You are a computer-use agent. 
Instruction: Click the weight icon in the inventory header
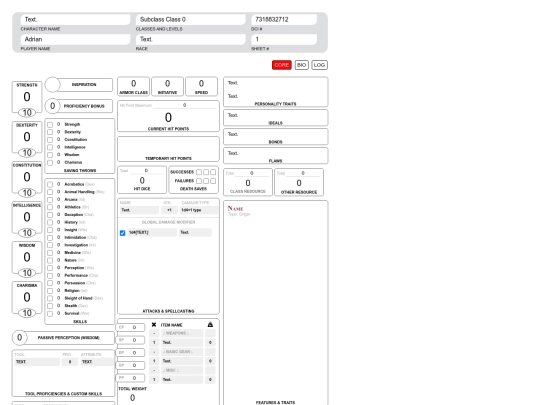click(x=210, y=325)
